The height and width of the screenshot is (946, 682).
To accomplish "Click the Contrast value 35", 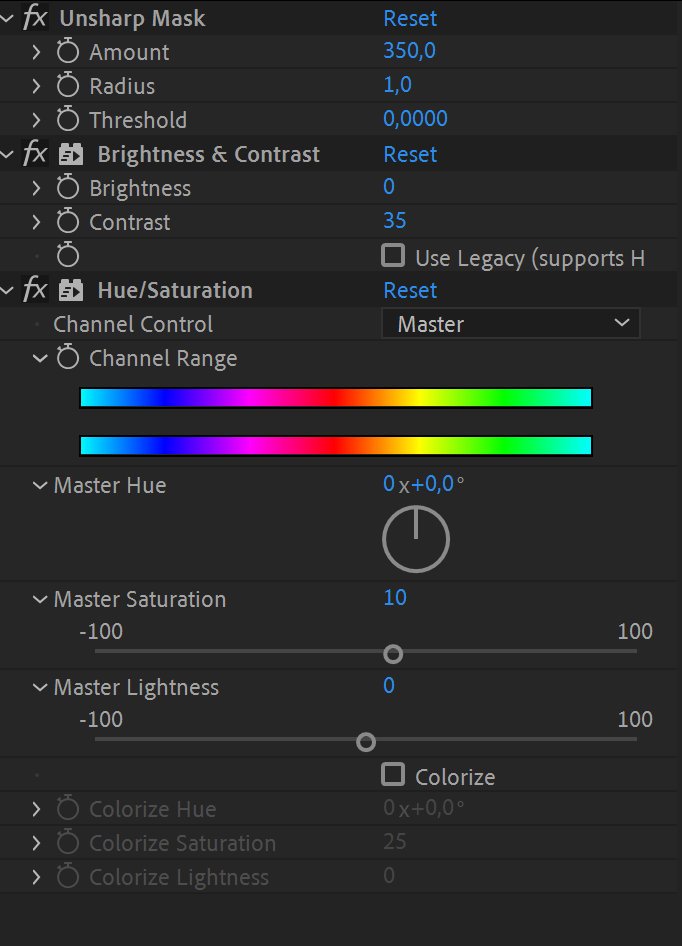I will click(x=394, y=221).
